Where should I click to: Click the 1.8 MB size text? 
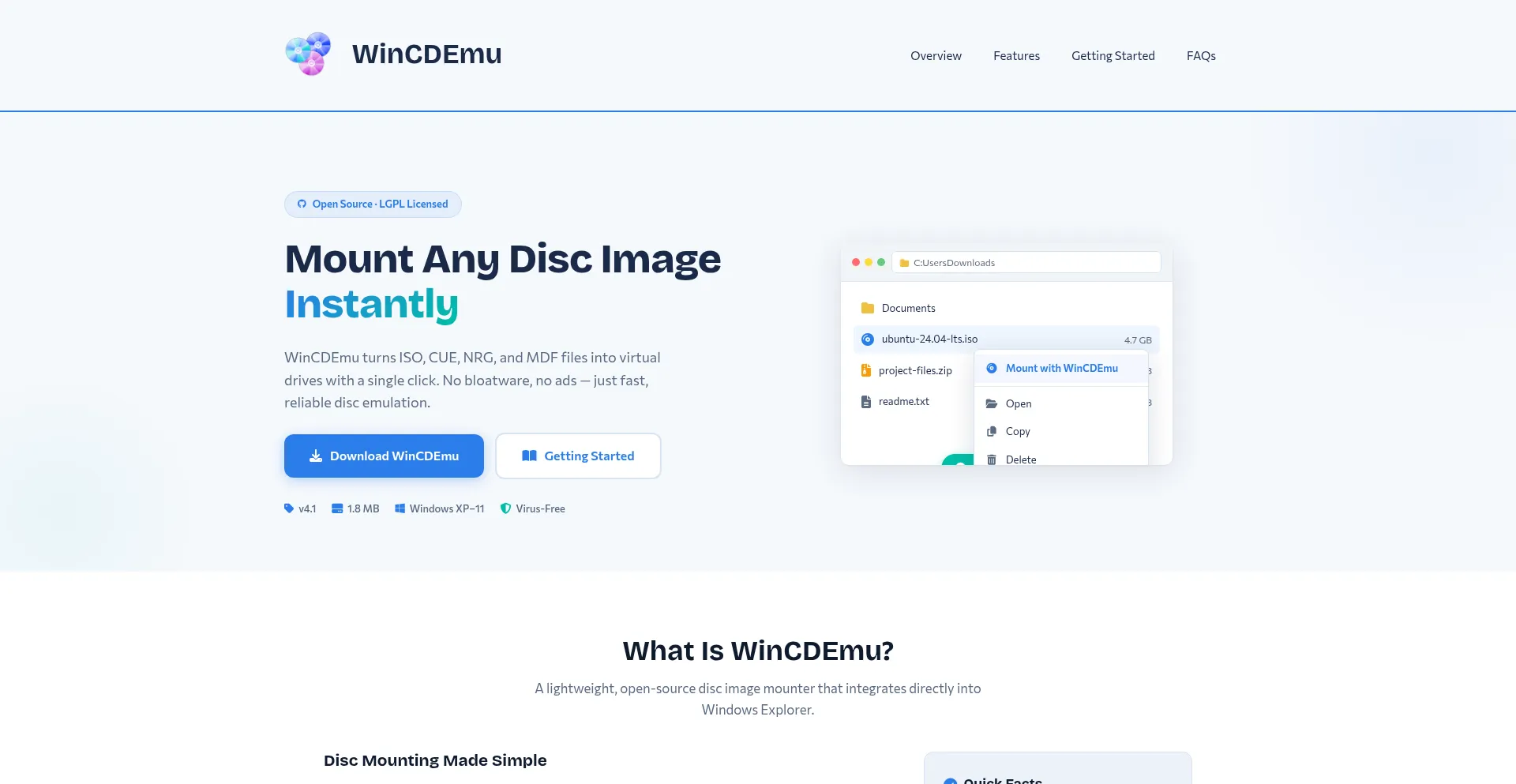[x=363, y=509]
